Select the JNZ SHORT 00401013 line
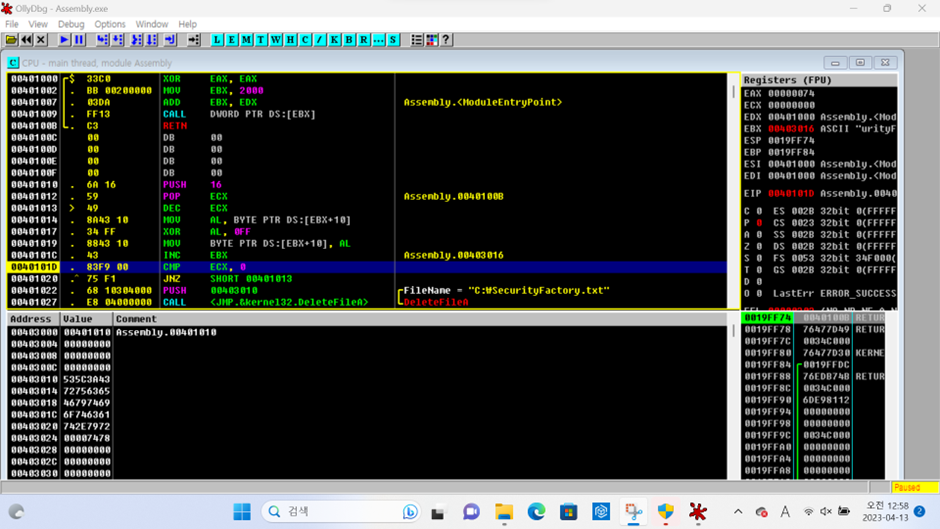Viewport: 940px width, 529px height. [x=367, y=279]
